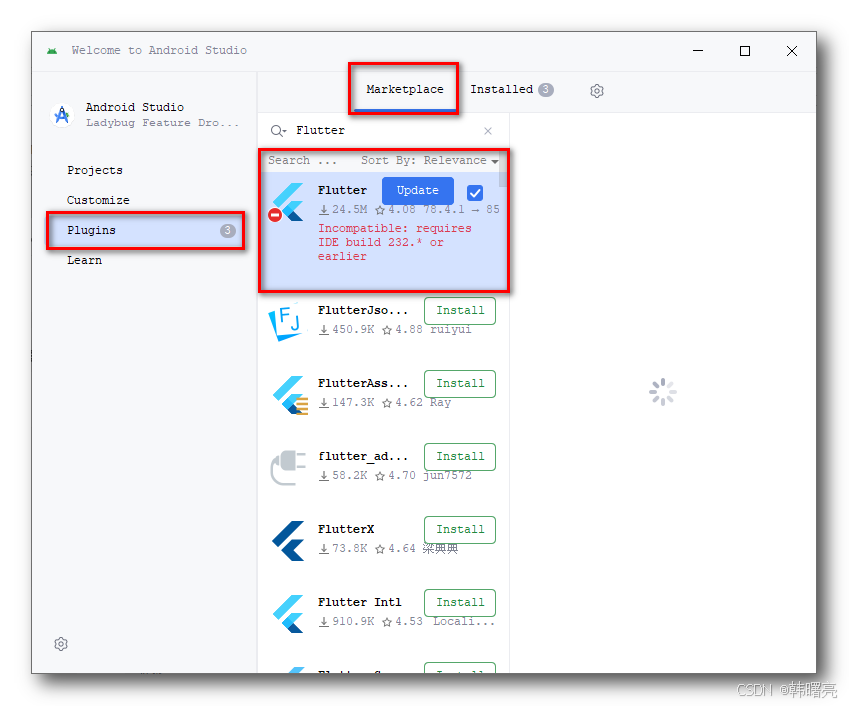This screenshot has width=849, height=706.
Task: Open Projects in the sidebar
Action: click(x=95, y=170)
